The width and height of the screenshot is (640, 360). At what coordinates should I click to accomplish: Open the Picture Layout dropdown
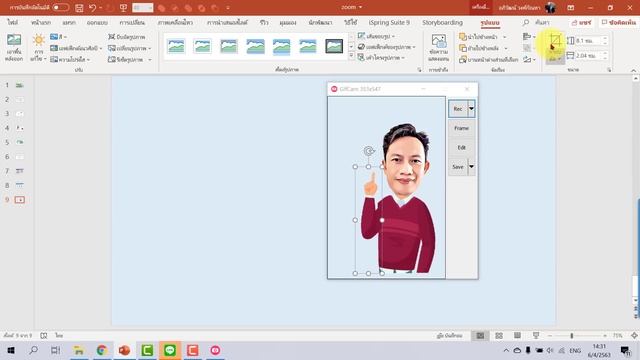[x=381, y=58]
